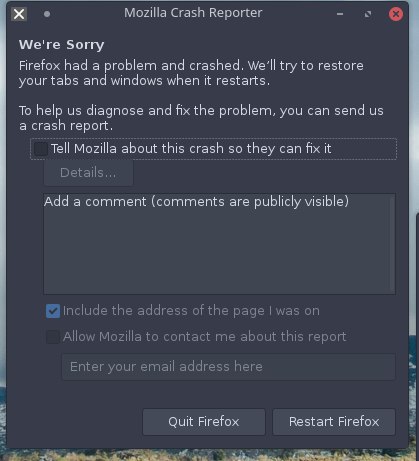This screenshot has width=419, height=461.
Task: Click Quit Firefox button
Action: [x=204, y=422]
